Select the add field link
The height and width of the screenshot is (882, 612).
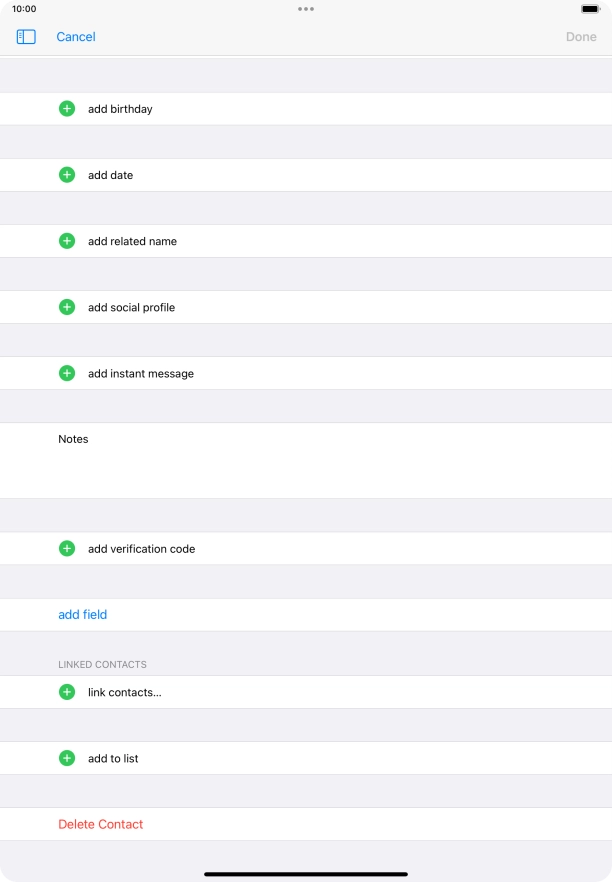pyautogui.click(x=83, y=614)
